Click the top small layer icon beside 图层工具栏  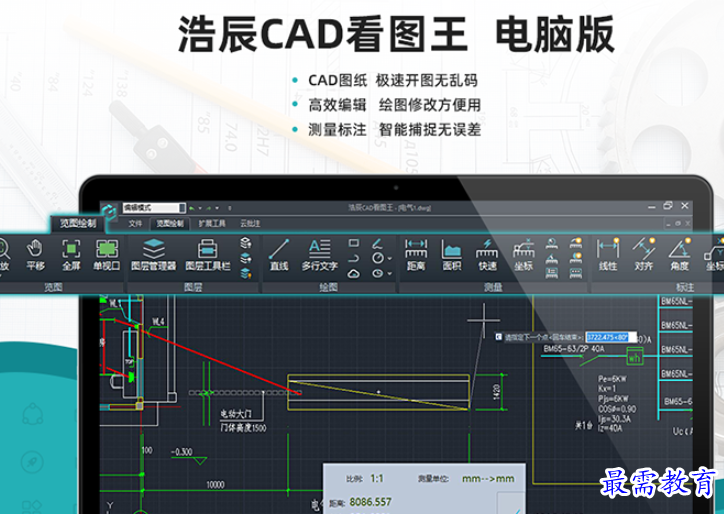tap(246, 243)
